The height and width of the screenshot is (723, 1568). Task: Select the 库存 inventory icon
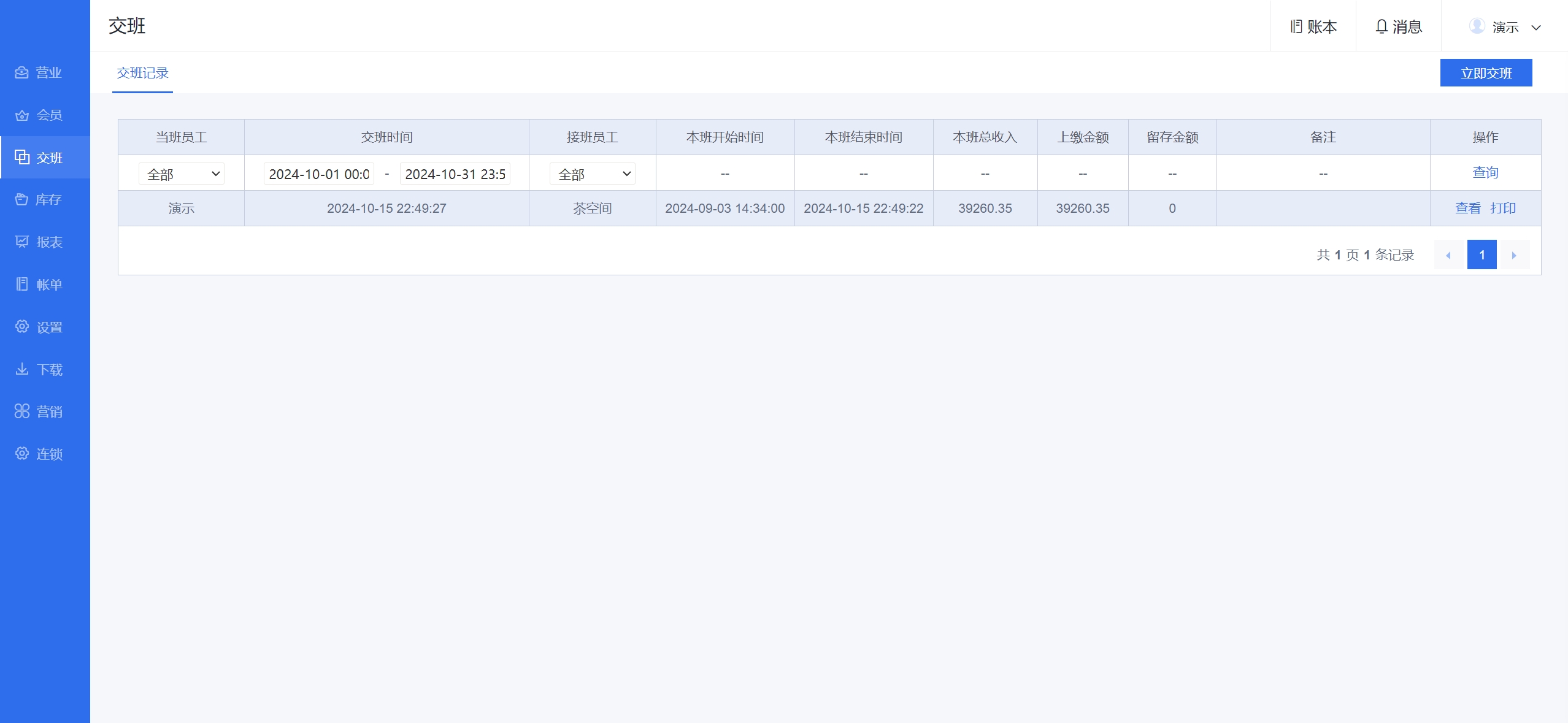22,199
